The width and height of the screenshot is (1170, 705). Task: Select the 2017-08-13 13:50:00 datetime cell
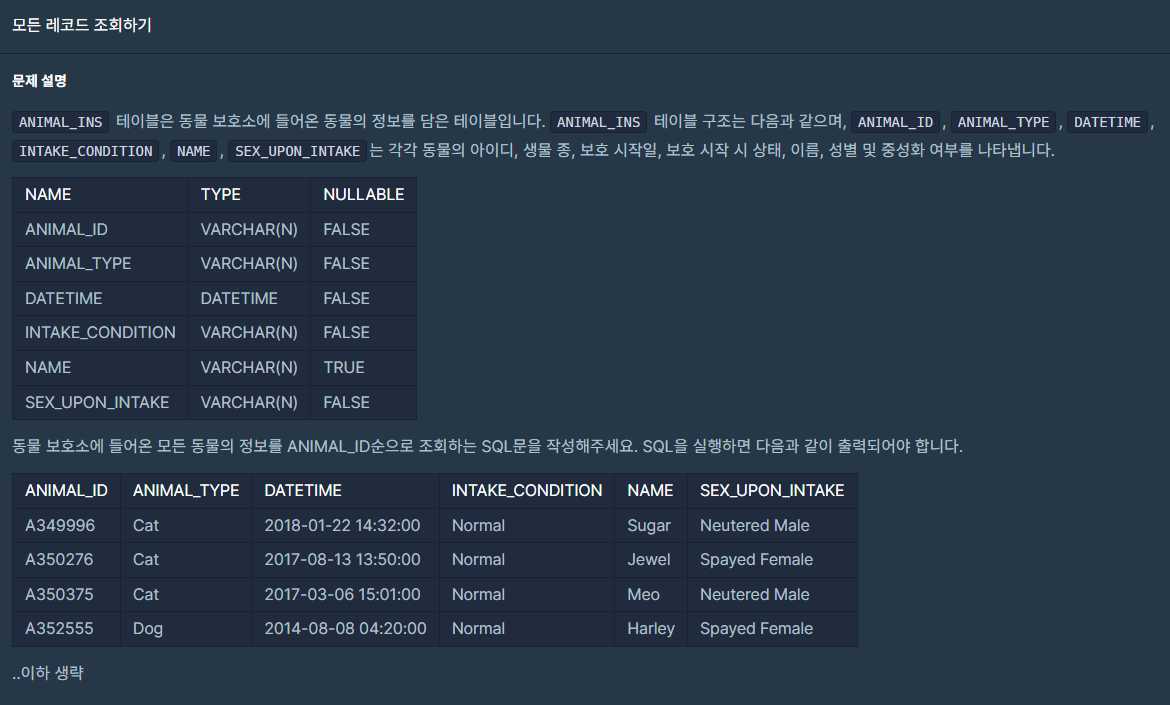pyautogui.click(x=342, y=559)
